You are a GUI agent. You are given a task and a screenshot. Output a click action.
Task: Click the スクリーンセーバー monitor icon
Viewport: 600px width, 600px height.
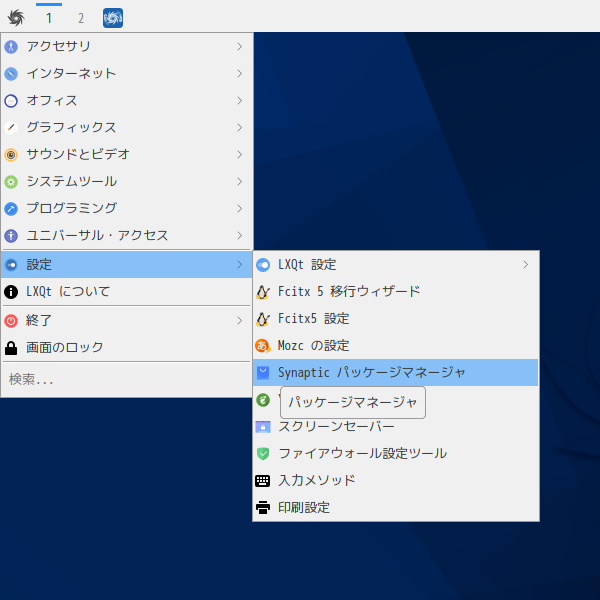pyautogui.click(x=263, y=426)
